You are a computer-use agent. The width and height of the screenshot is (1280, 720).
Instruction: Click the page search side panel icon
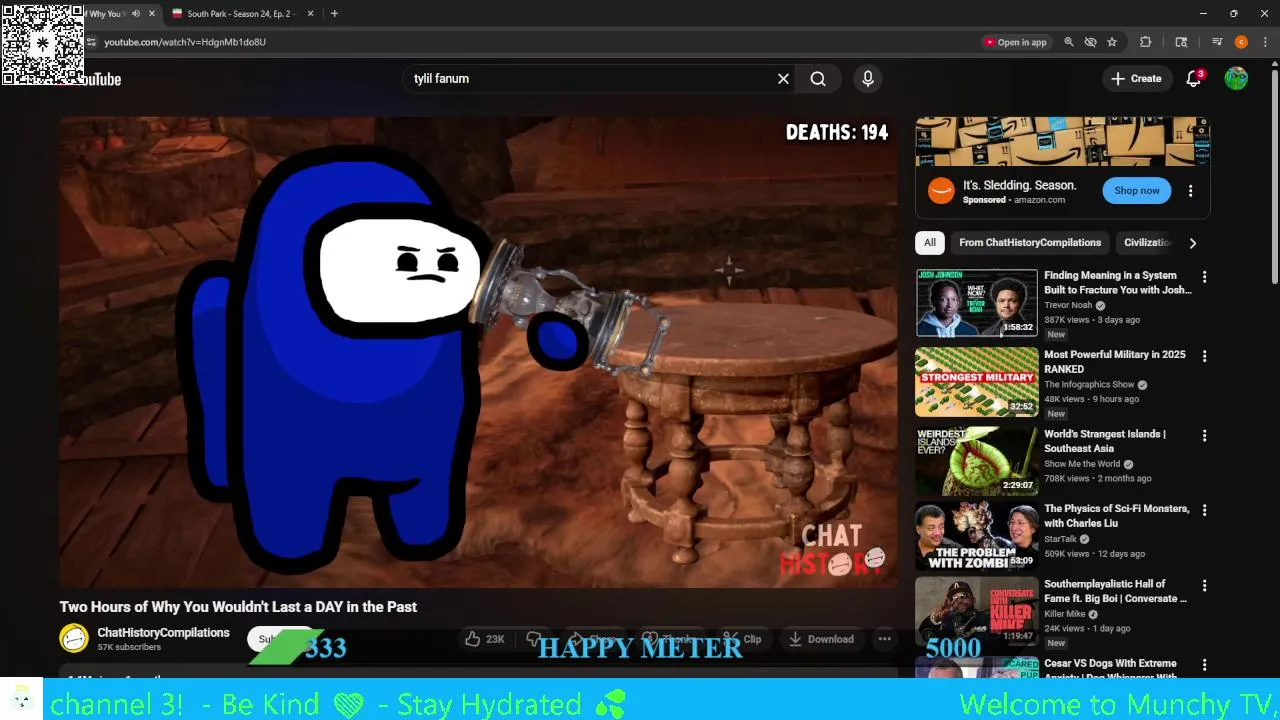[x=1181, y=42]
